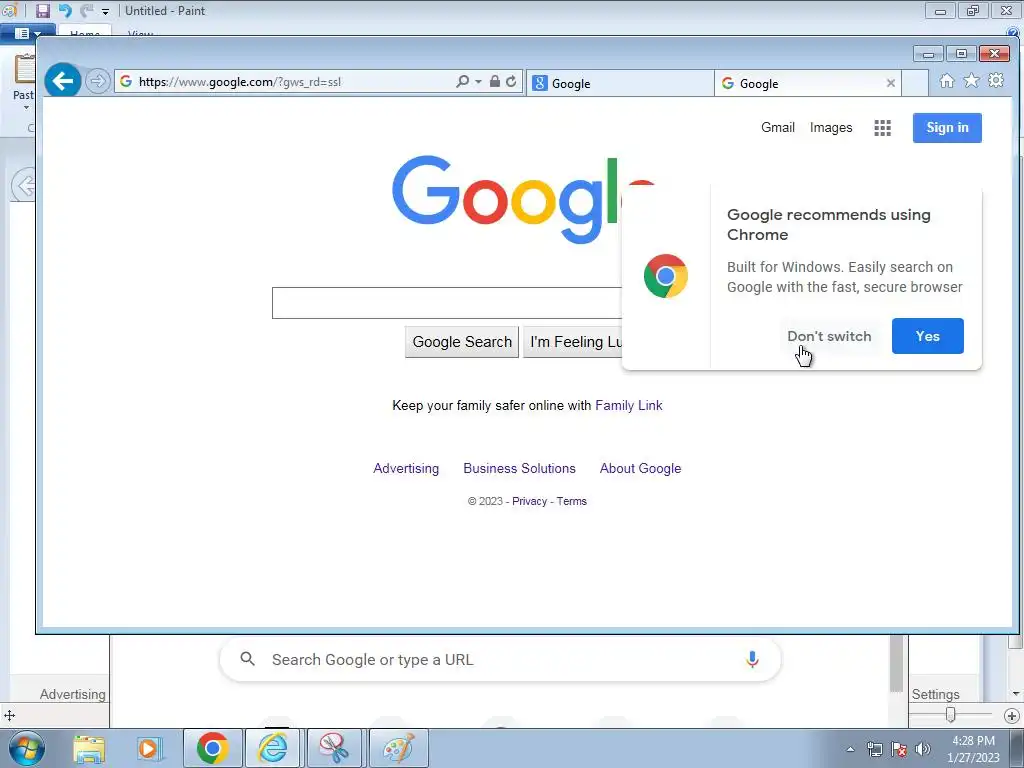
Task: Open a new tab in Internet Explorer
Action: click(x=915, y=84)
